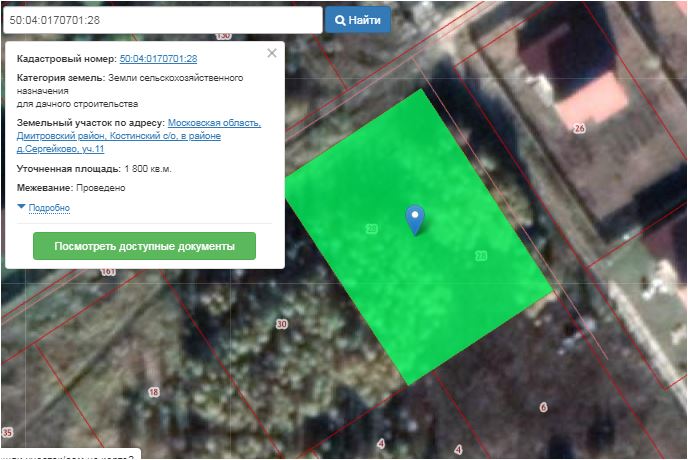Click label 28 right of map pin

click(x=480, y=256)
